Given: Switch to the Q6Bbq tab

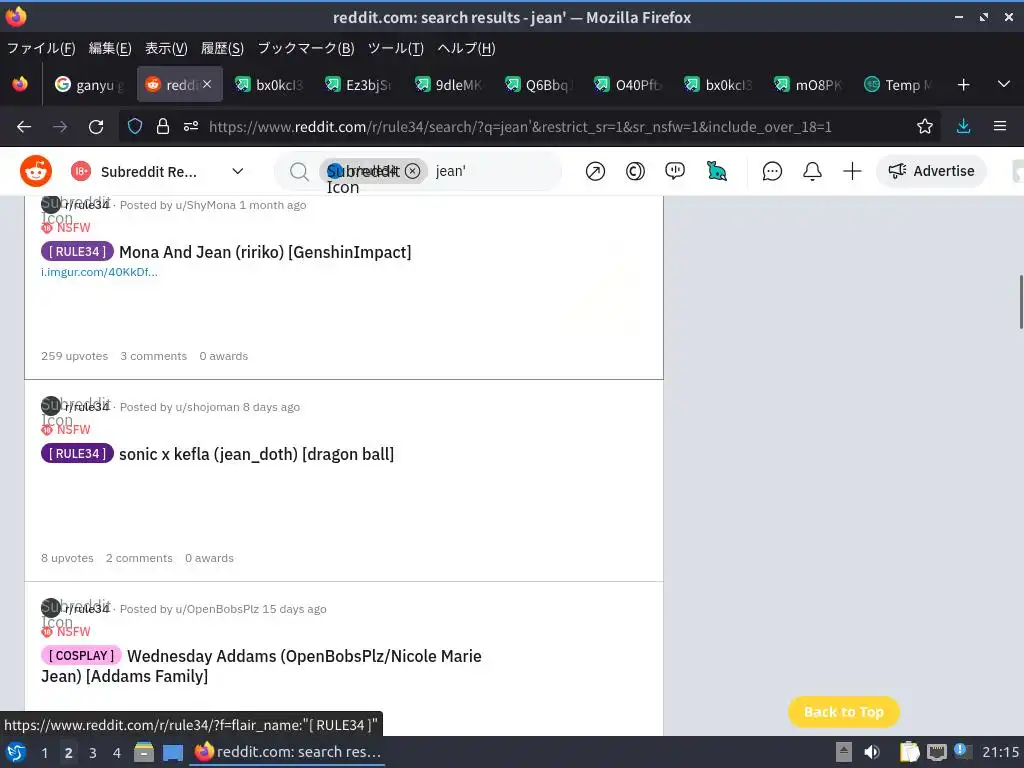Looking at the screenshot, I should pos(539,85).
